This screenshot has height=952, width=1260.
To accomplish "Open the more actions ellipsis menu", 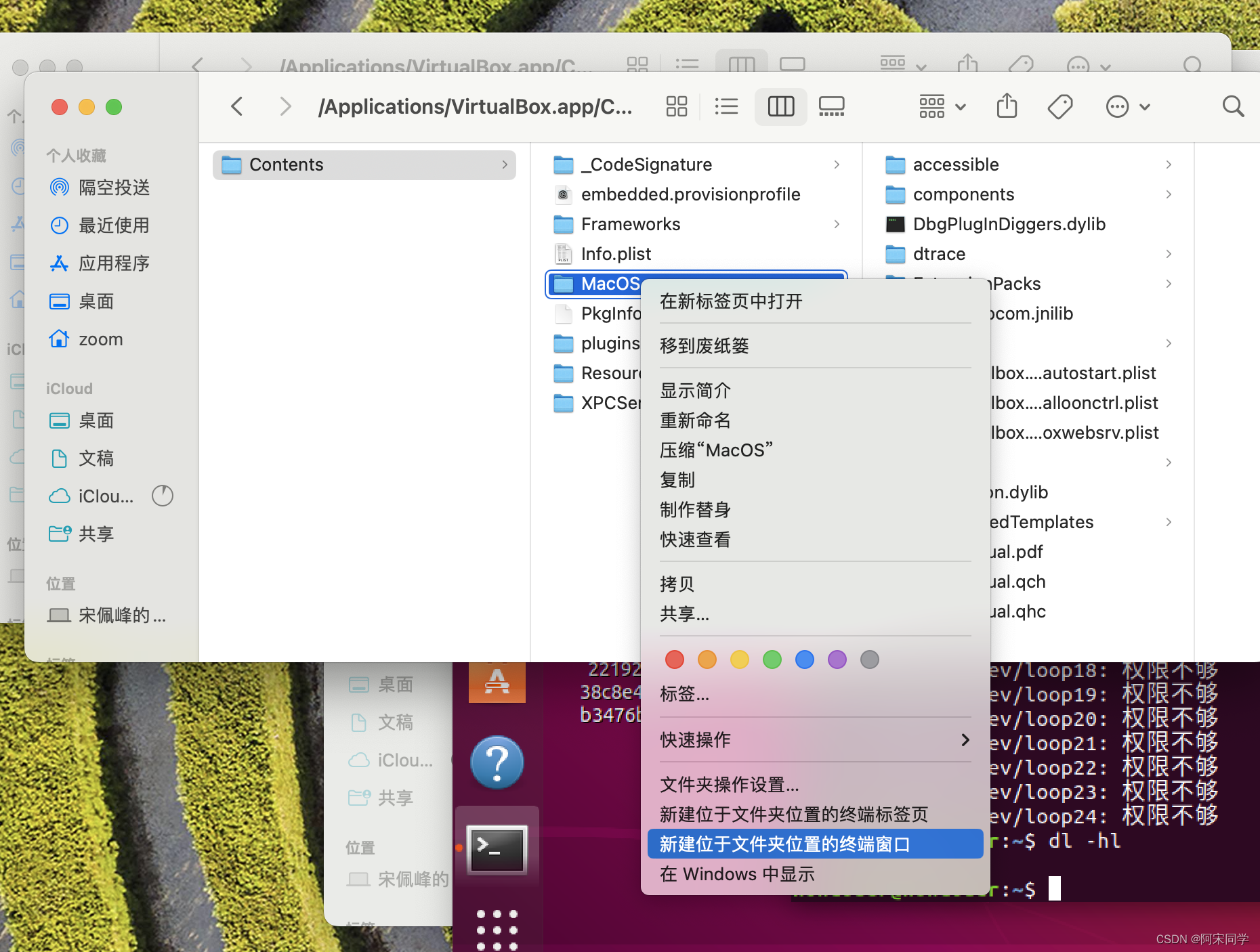I will click(1128, 106).
